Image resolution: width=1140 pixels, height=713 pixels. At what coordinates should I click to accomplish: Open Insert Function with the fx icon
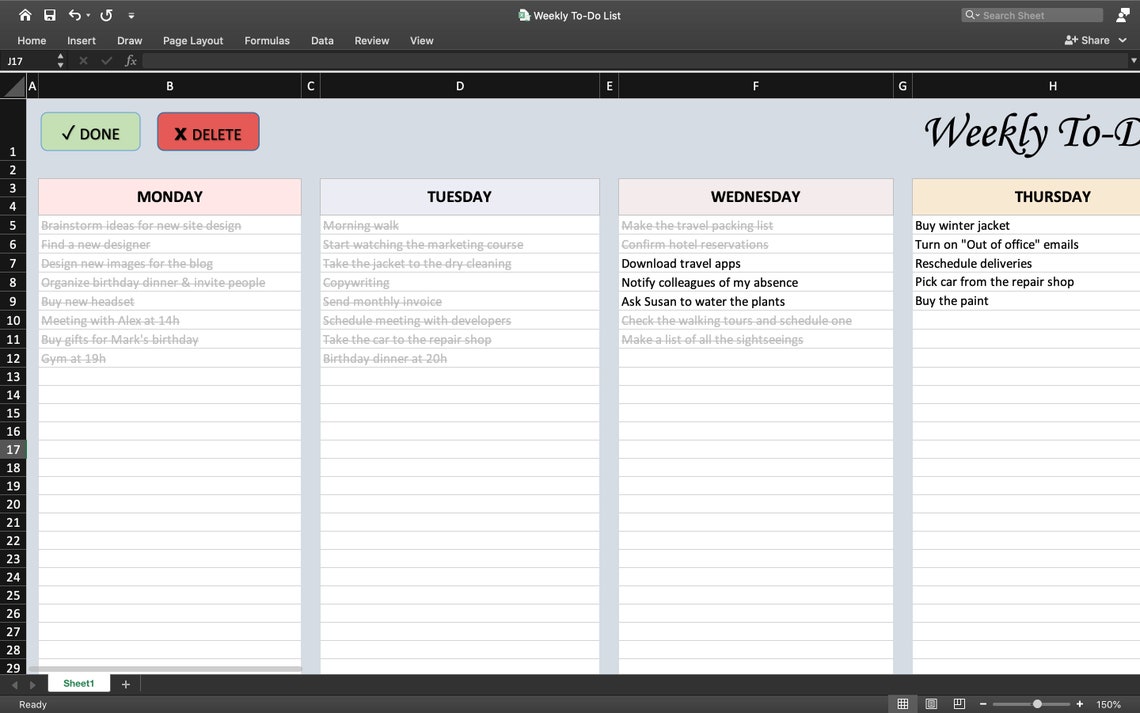[131, 61]
